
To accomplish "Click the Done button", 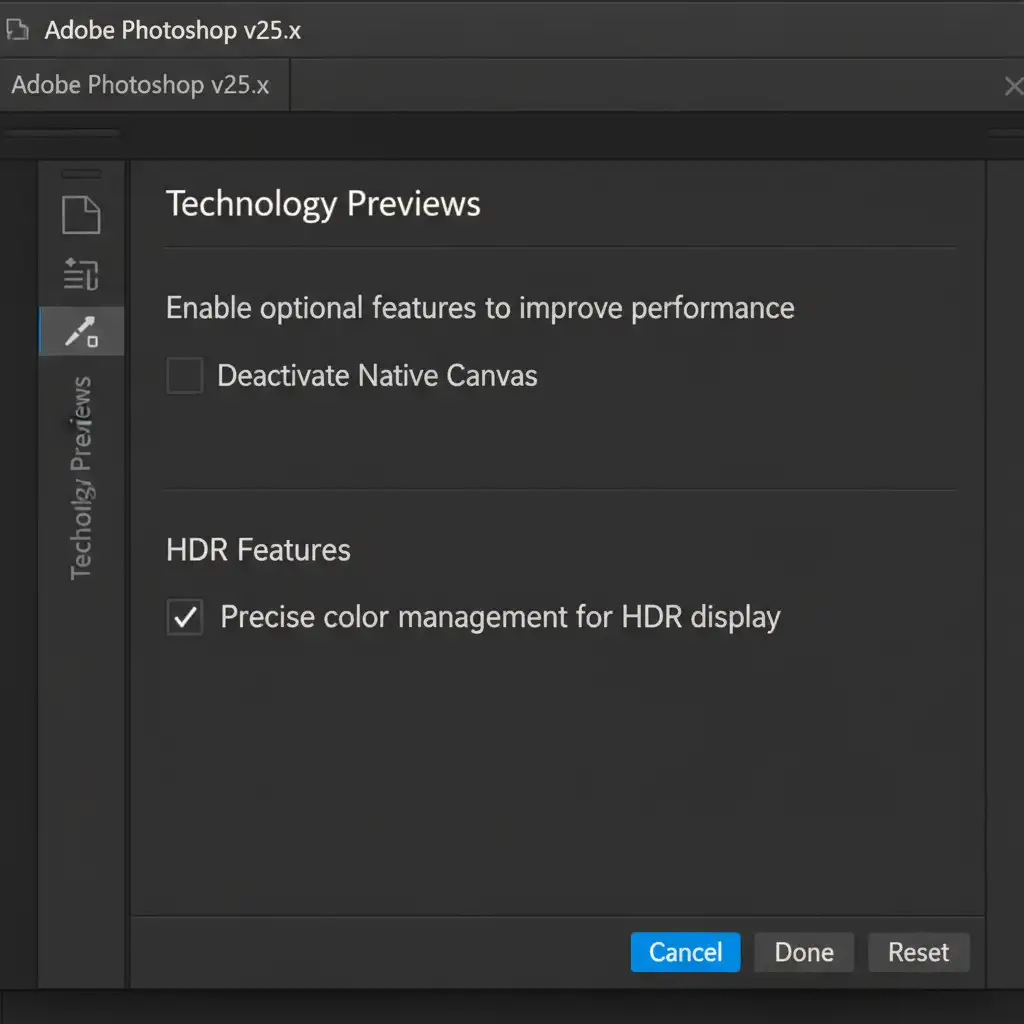I will (x=803, y=952).
